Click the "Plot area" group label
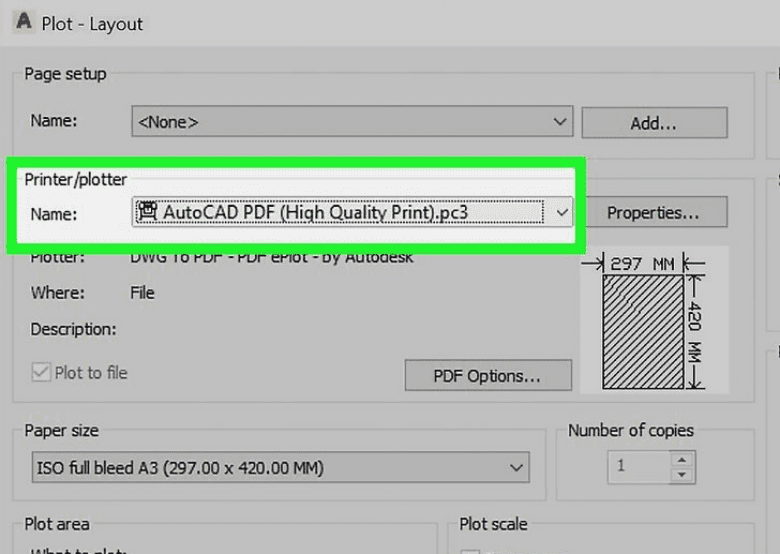780x554 pixels. [57, 524]
